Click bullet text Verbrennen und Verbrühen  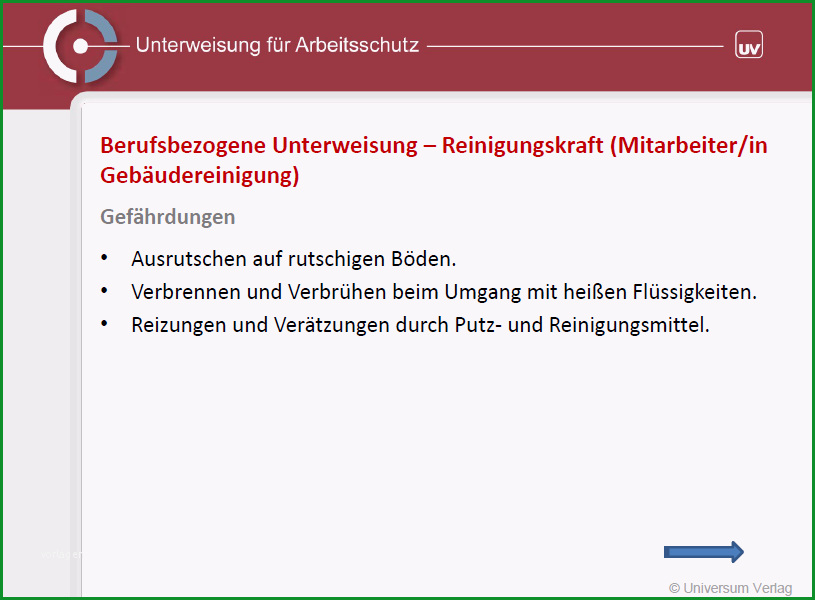pos(444,292)
